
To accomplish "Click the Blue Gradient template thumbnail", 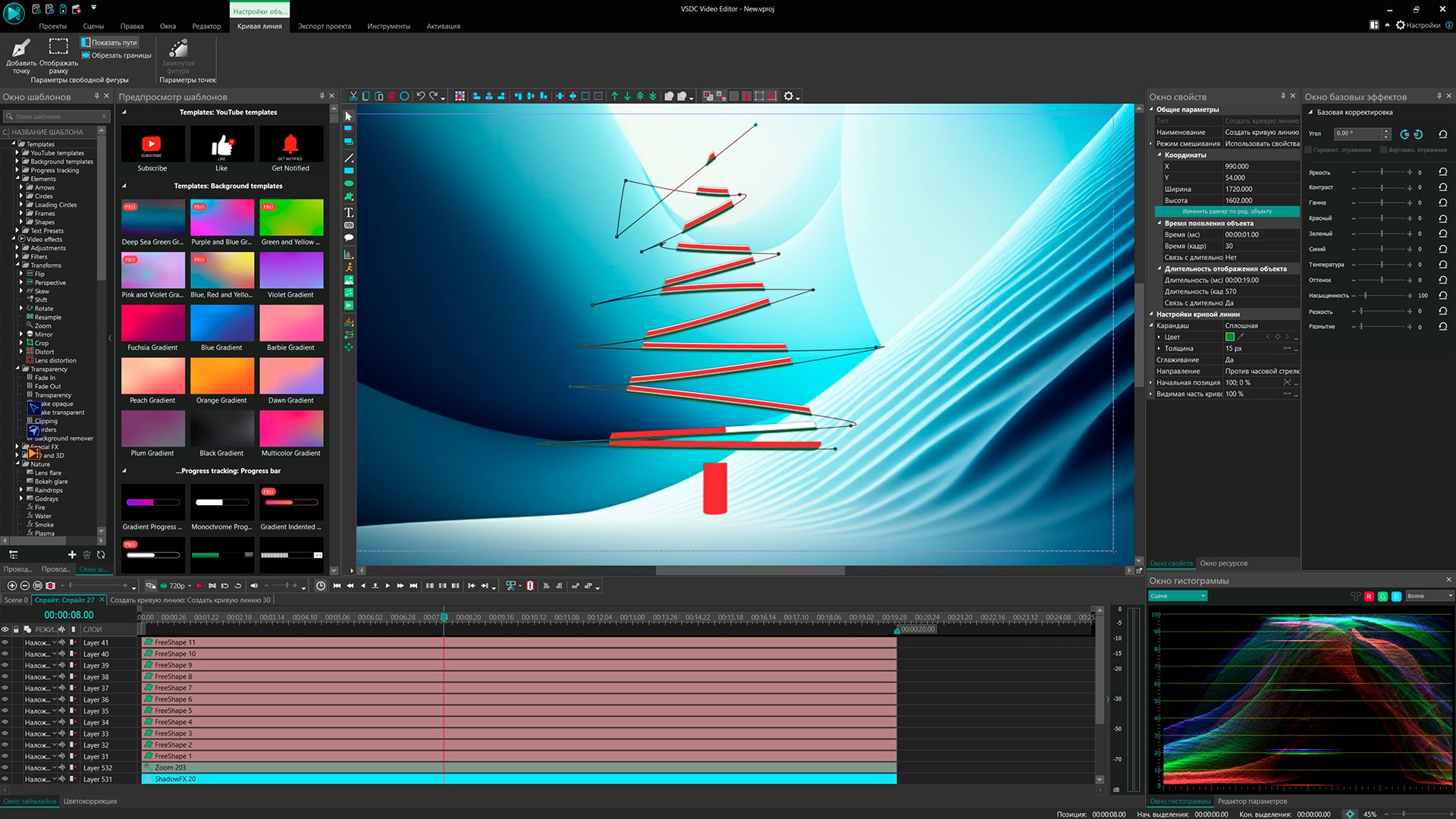I will [222, 324].
